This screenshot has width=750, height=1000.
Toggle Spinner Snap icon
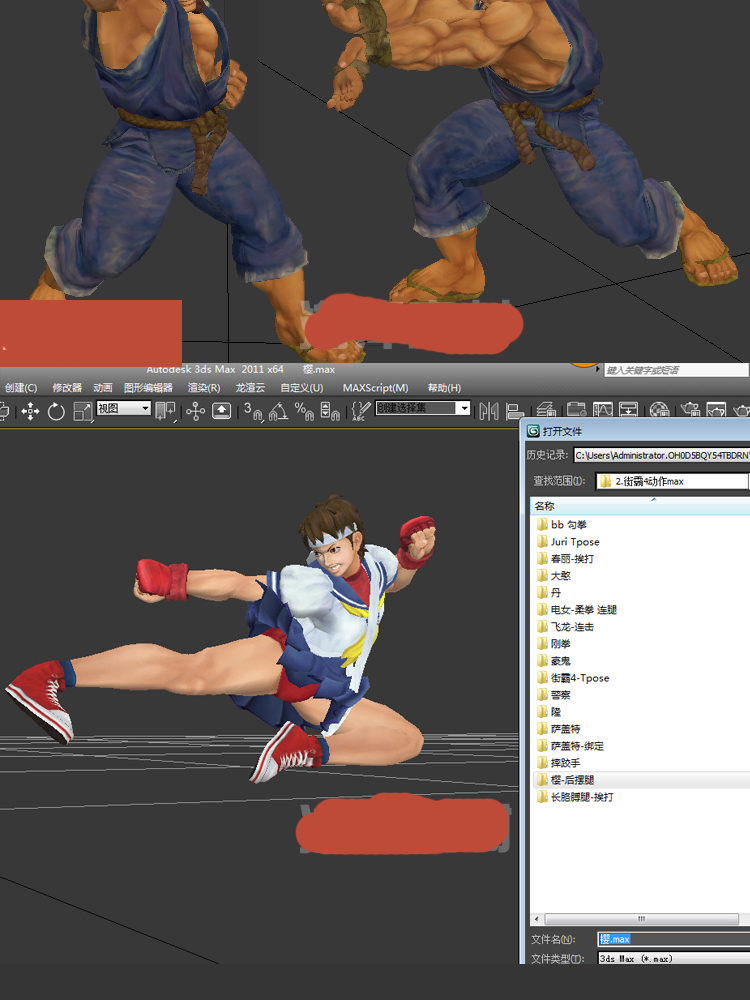coord(329,411)
